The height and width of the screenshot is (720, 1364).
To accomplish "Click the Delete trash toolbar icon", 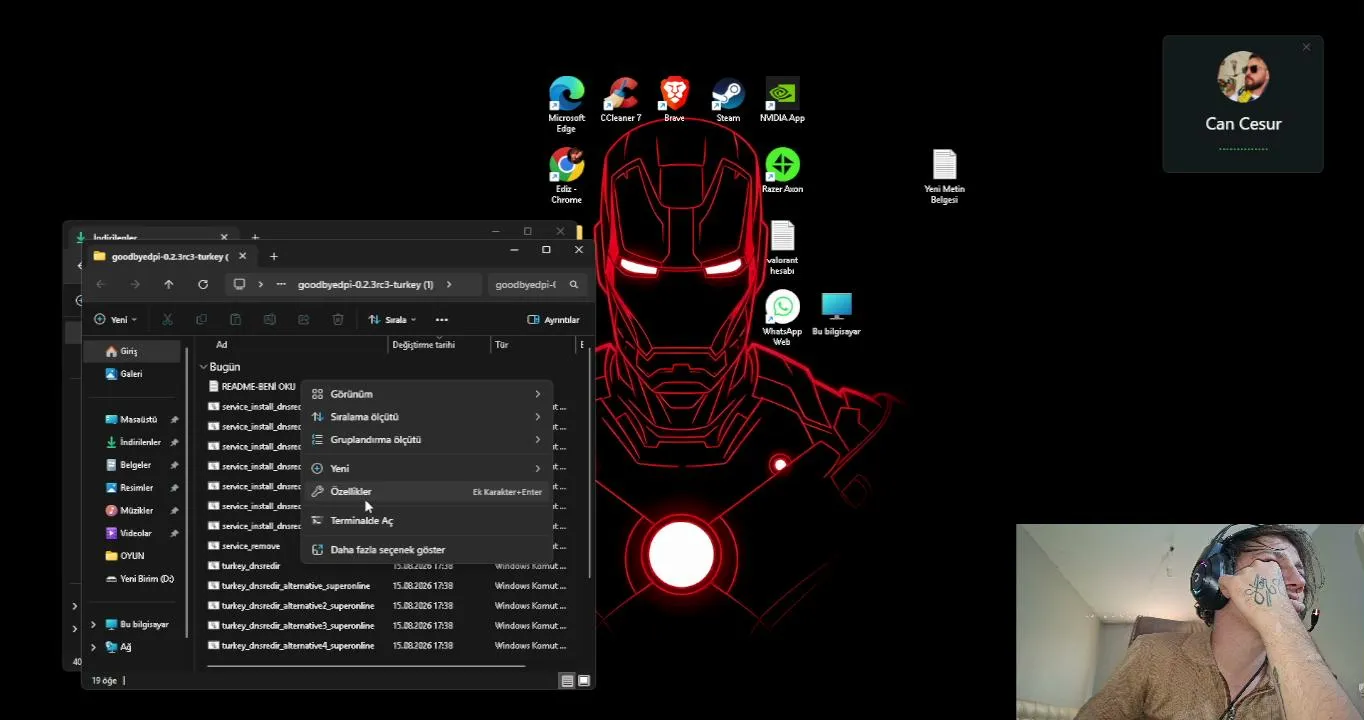I will (338, 320).
